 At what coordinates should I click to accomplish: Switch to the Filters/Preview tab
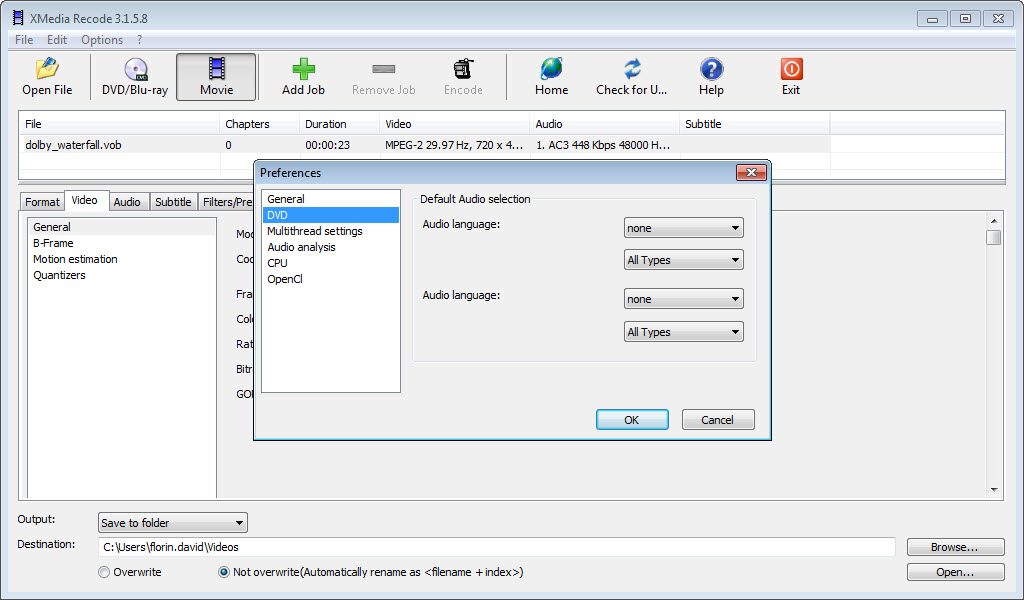coord(226,202)
